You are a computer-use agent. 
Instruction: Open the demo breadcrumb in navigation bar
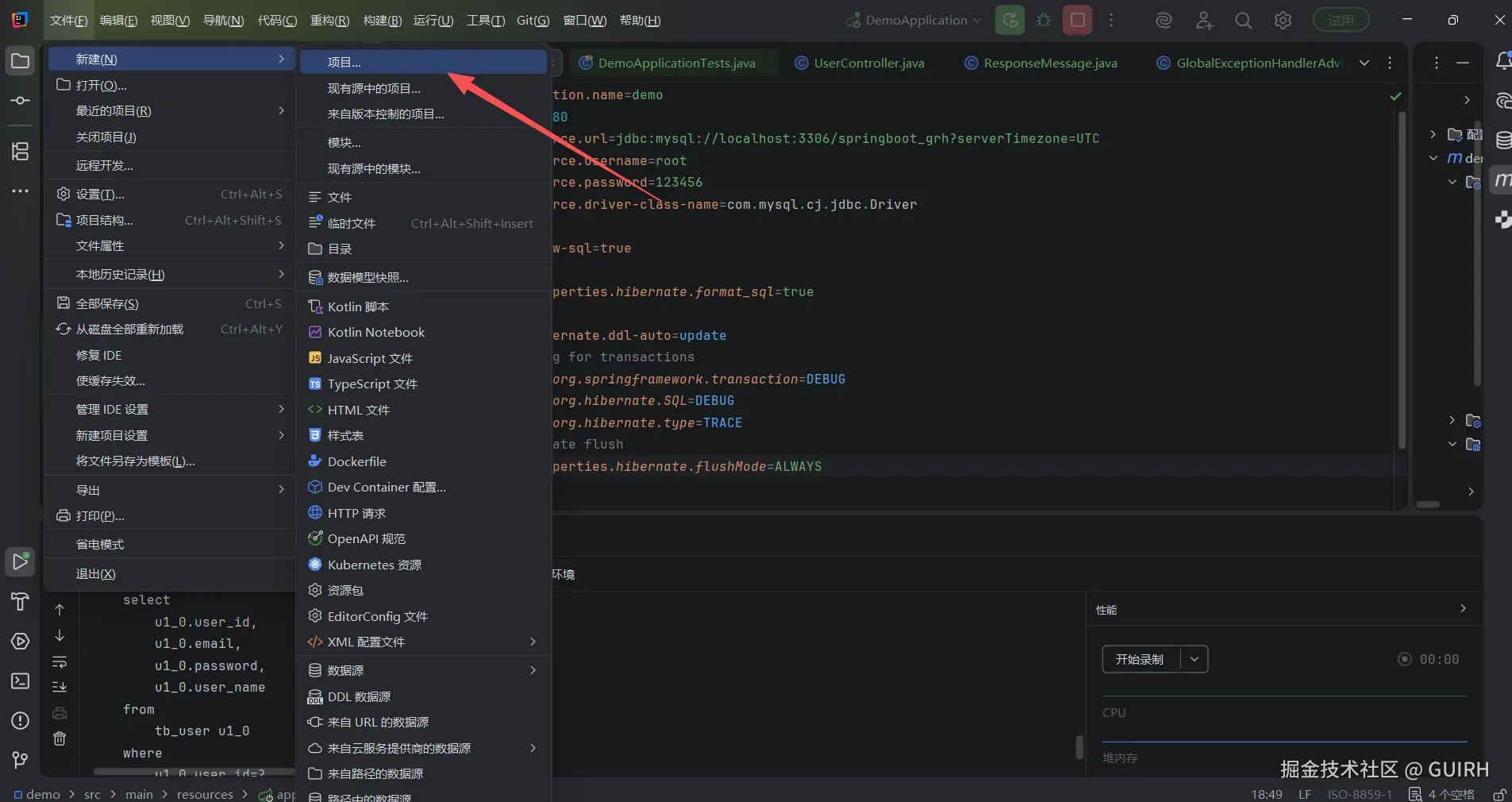37,794
